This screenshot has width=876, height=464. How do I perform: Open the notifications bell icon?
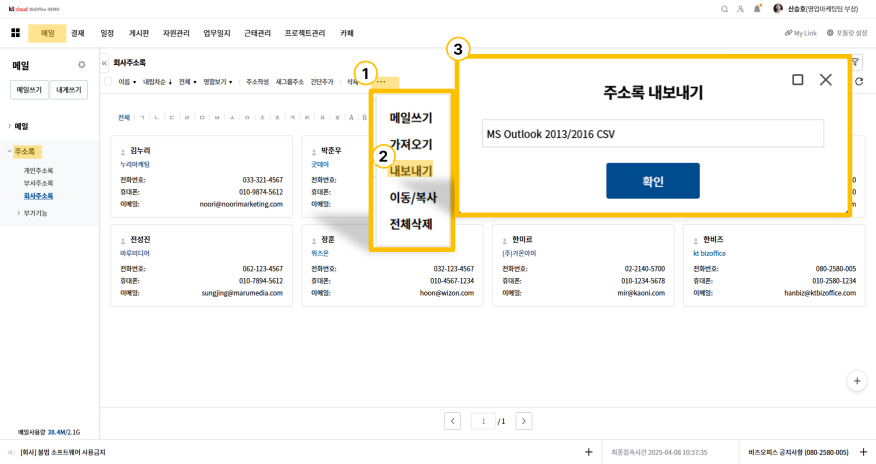(757, 9)
